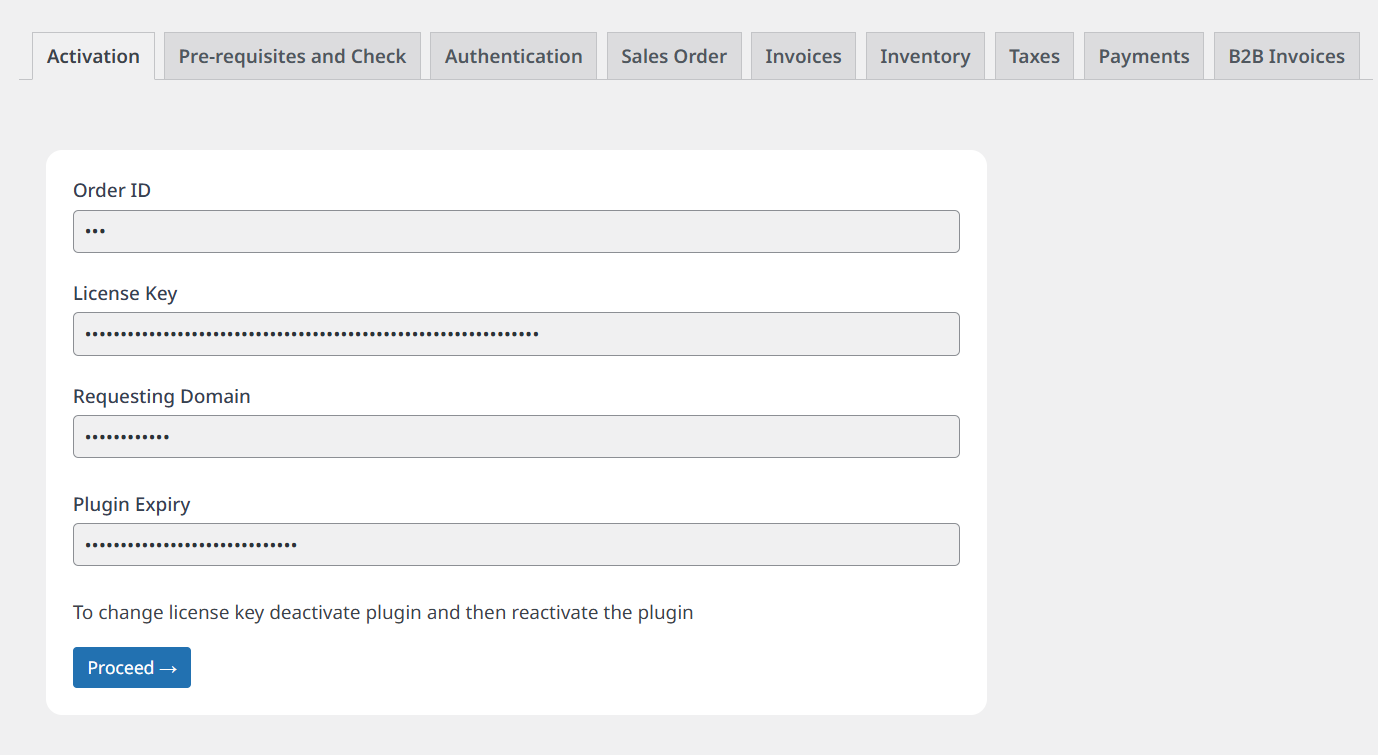The width and height of the screenshot is (1378, 755).
Task: Click the Proceed button
Action: pos(131,667)
